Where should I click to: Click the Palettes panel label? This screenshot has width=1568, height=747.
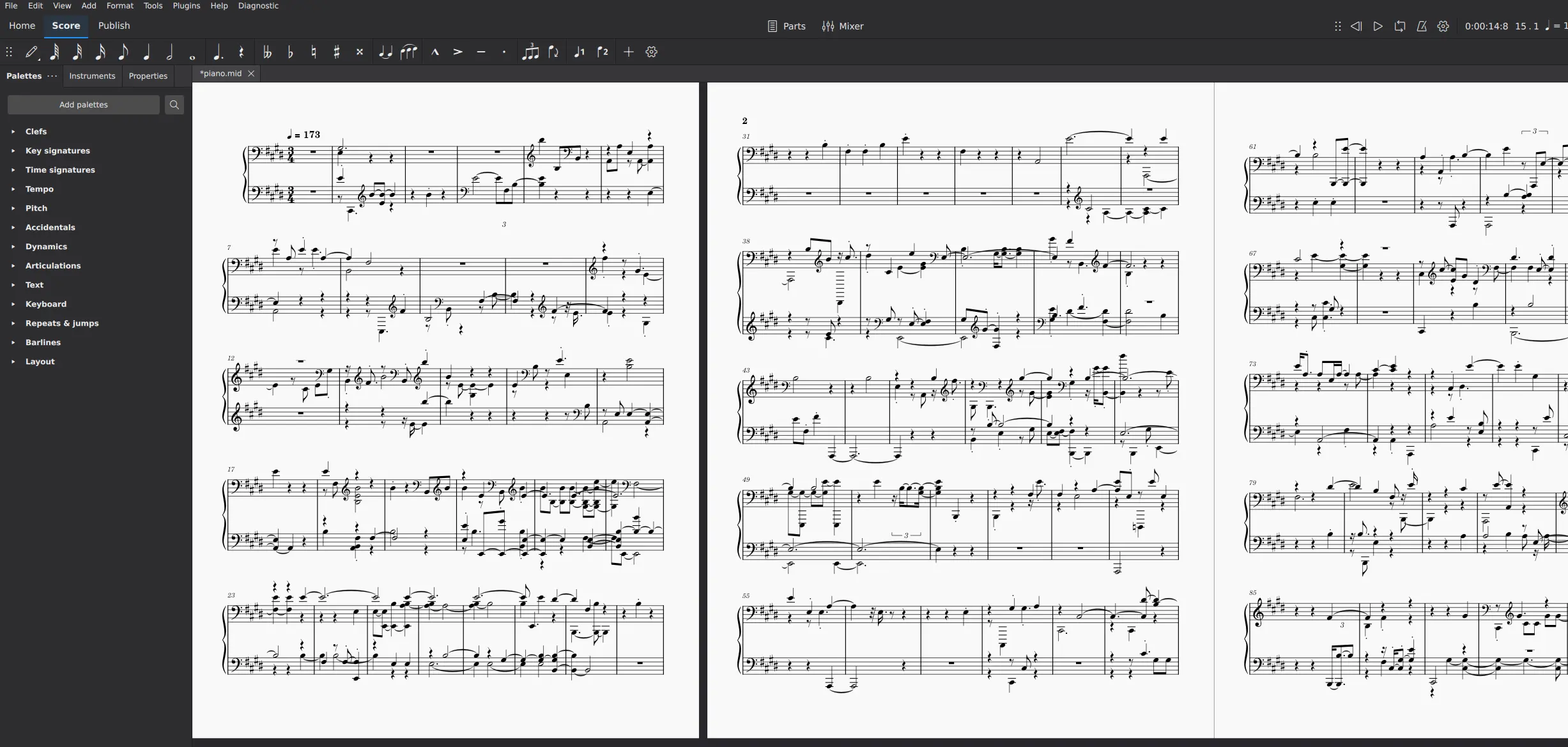pos(23,75)
